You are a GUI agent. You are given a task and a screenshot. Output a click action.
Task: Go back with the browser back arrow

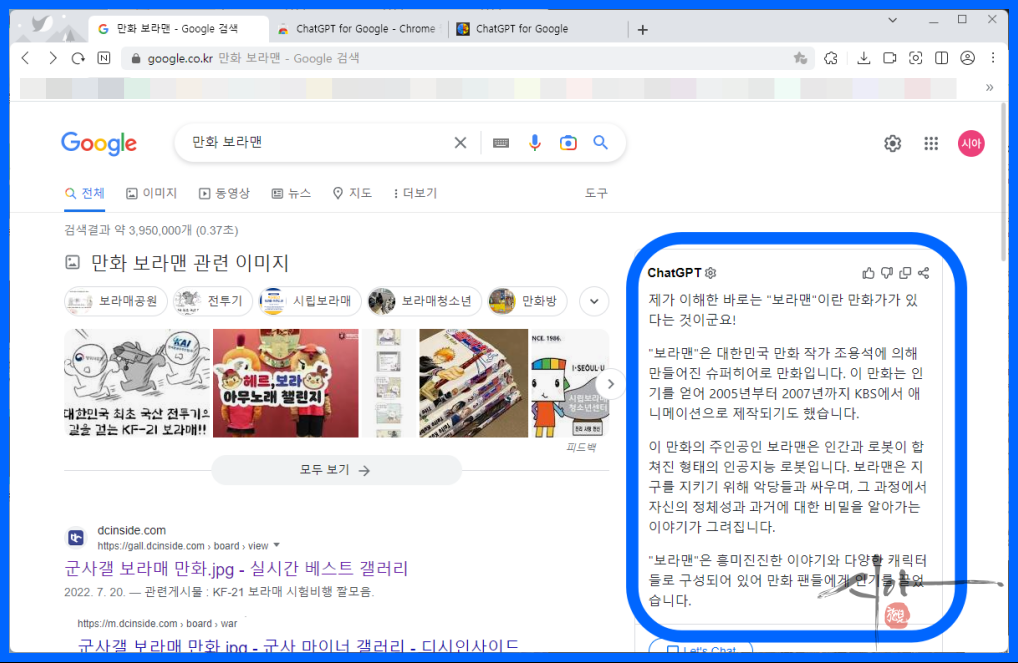25,58
